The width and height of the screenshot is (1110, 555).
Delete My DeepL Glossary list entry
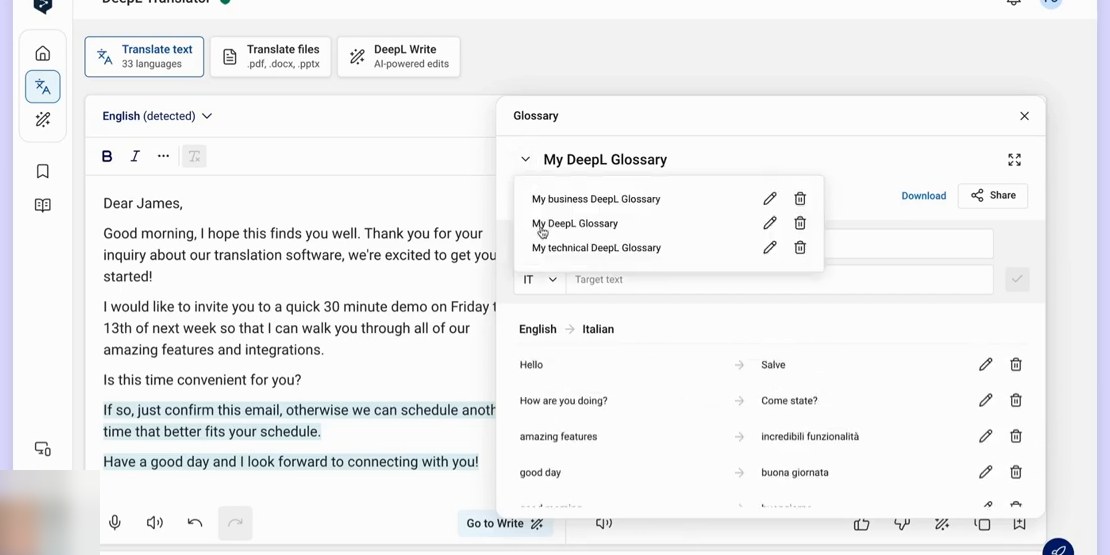(x=800, y=224)
